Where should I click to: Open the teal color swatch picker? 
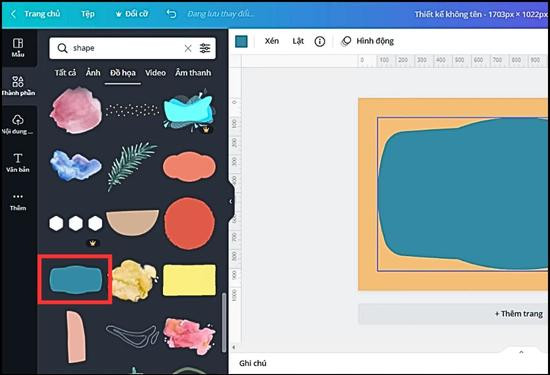[241, 41]
